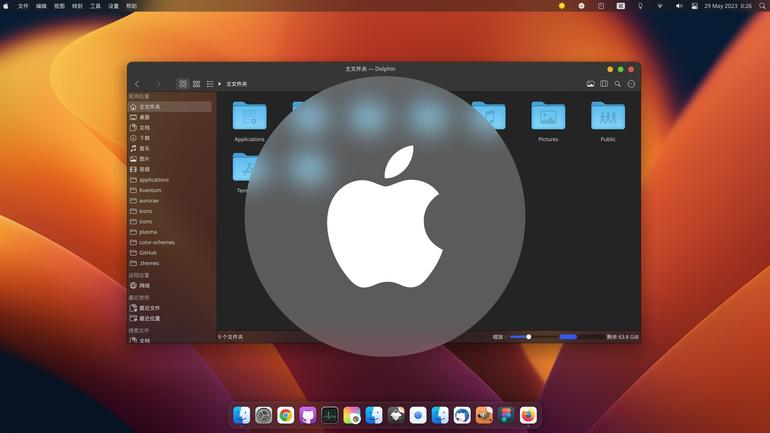Select the Applications folder icon
This screenshot has height=433, width=770.
[x=249, y=115]
